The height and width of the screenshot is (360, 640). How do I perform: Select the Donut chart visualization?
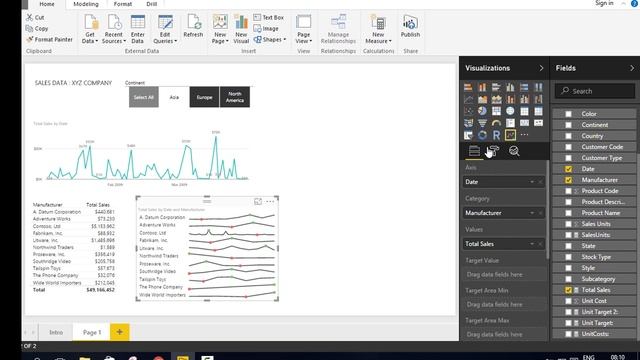482,135
